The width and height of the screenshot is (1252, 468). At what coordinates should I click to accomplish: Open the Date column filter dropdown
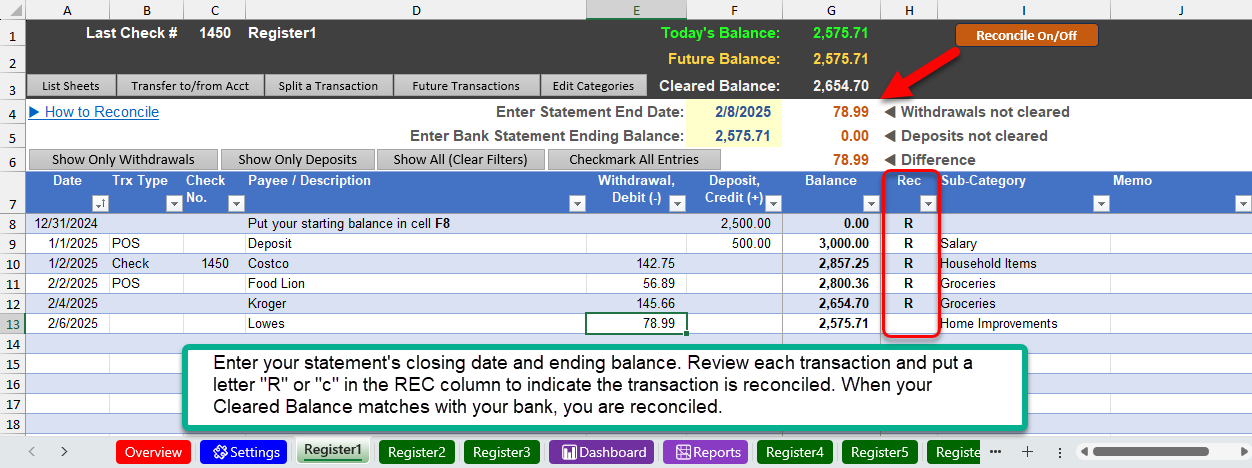[99, 203]
